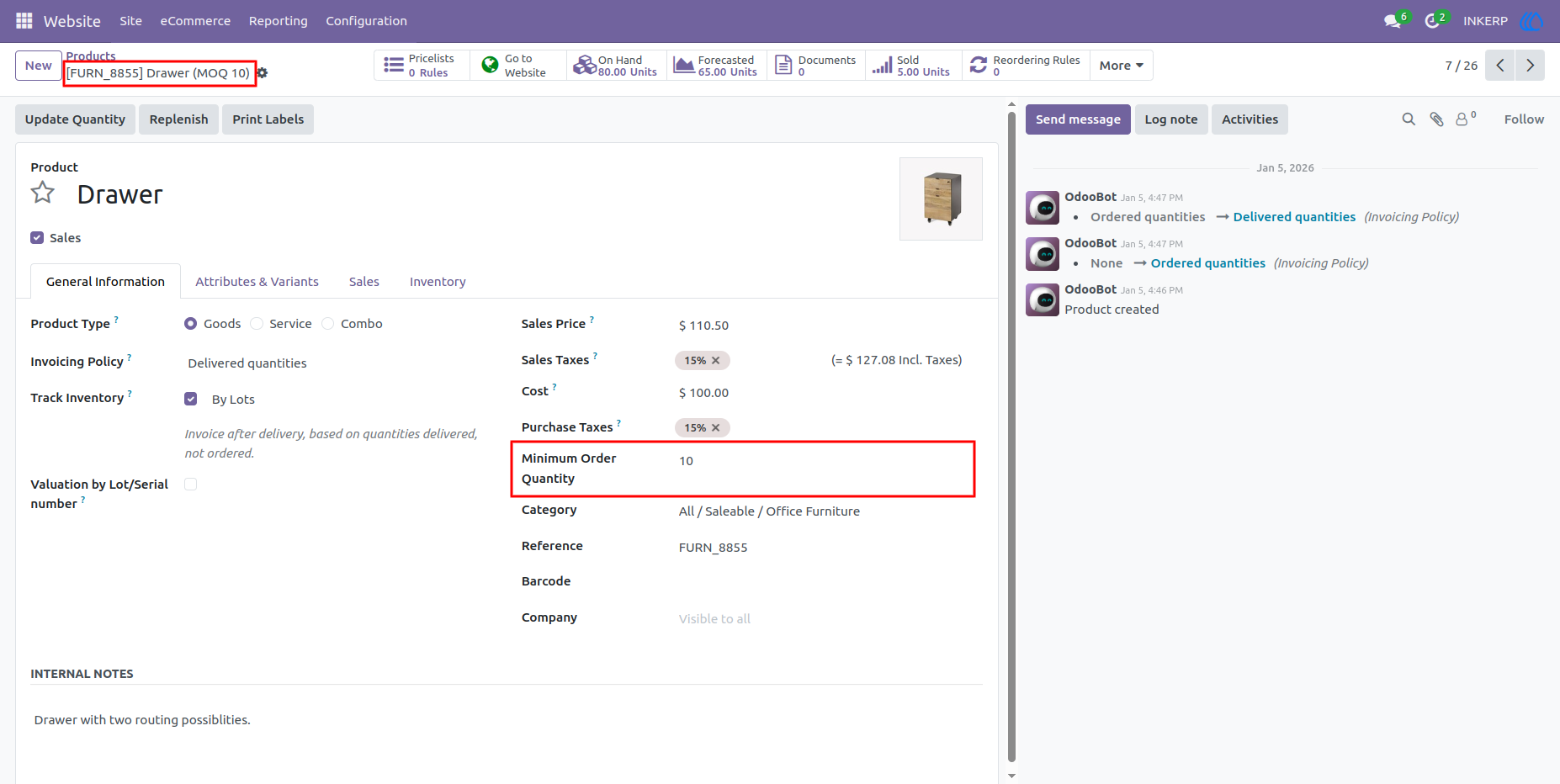Screen dimensions: 1560x784
Task: Open Invoicing Policy dropdown field
Action: pyautogui.click(x=332, y=363)
